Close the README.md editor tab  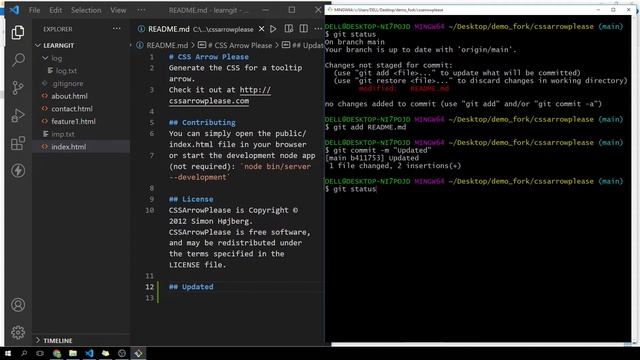[261, 29]
